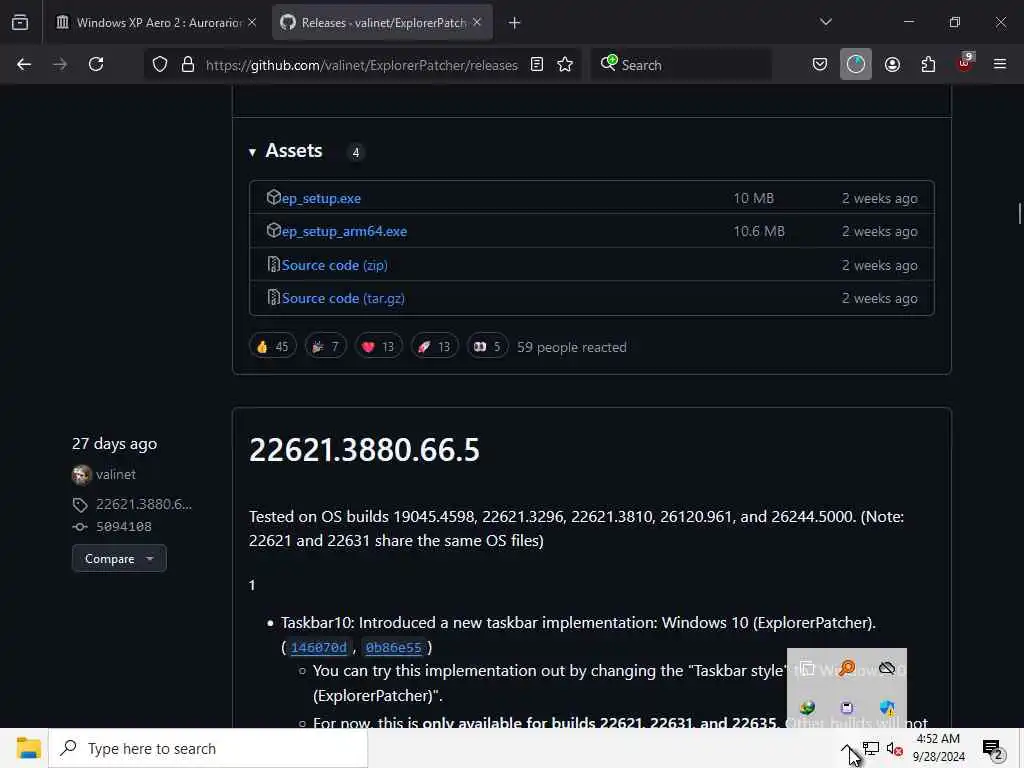The image size is (1024, 768).
Task: Open the Pocket save icon
Action: coord(820,64)
